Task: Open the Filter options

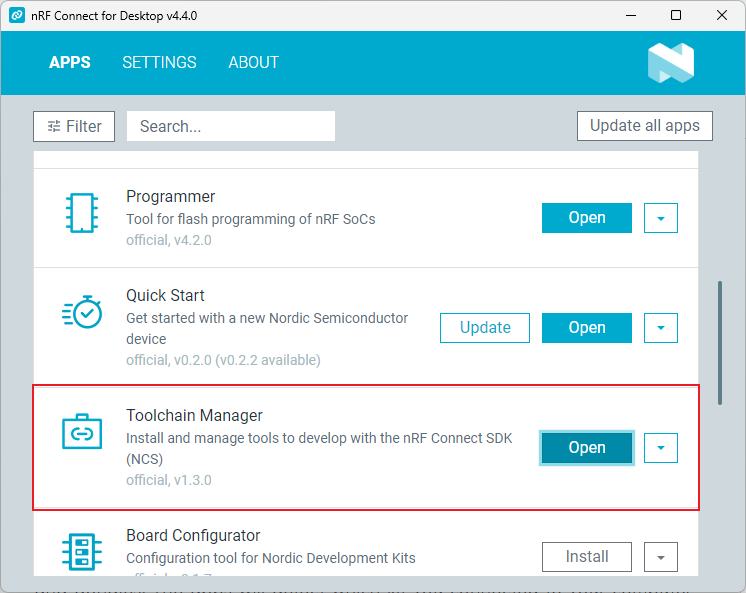Action: click(x=74, y=126)
